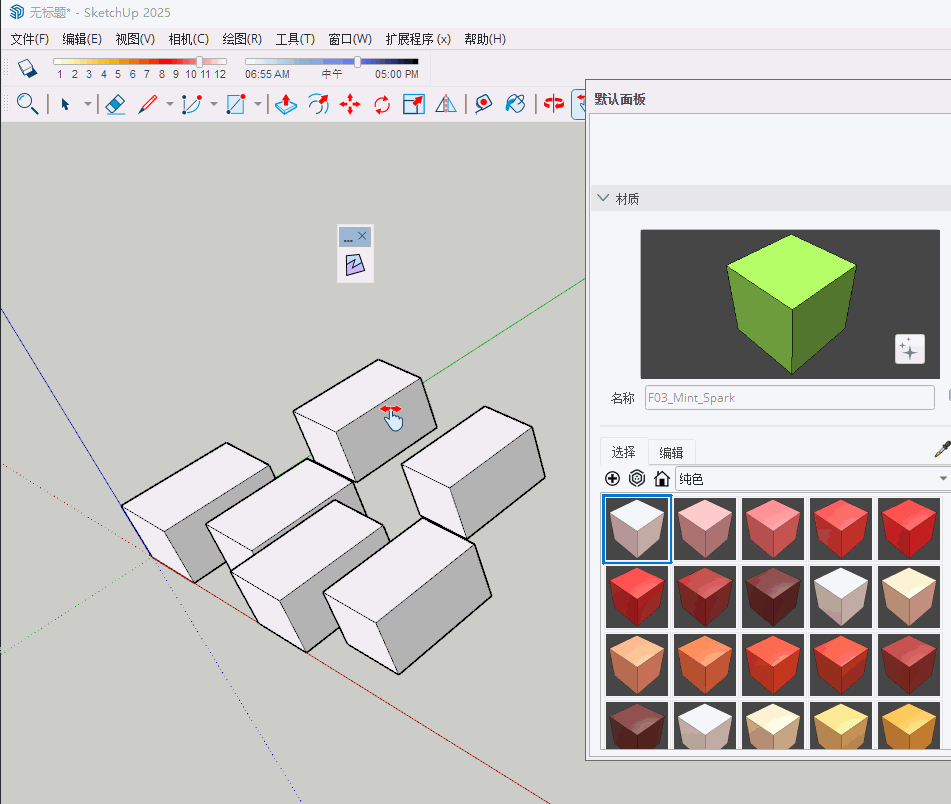The image size is (951, 804).
Task: Select the arrow Select tool
Action: [66, 104]
